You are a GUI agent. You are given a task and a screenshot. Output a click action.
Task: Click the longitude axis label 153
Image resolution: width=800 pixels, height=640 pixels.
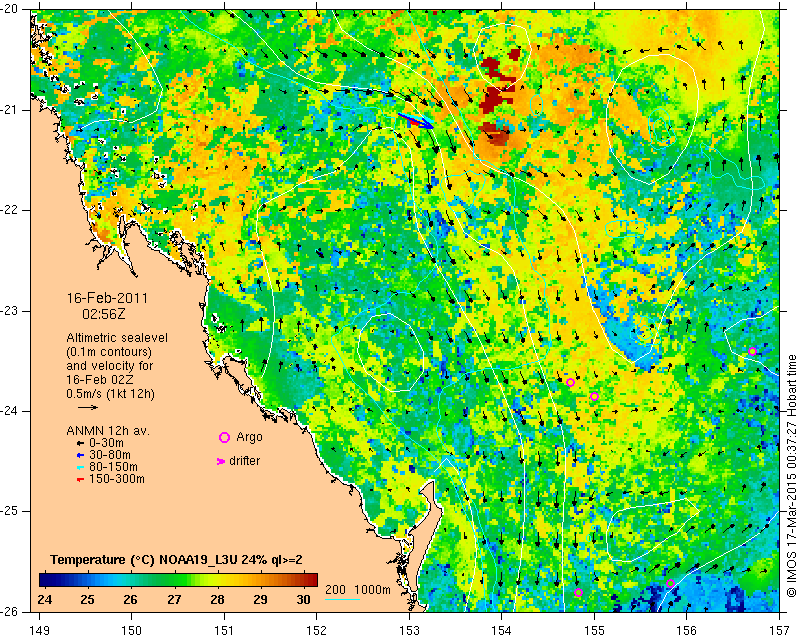409,630
